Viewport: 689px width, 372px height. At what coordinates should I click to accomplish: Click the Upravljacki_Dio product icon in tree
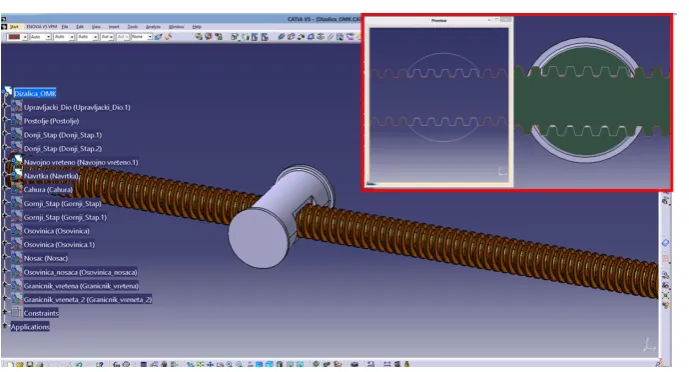(17, 106)
